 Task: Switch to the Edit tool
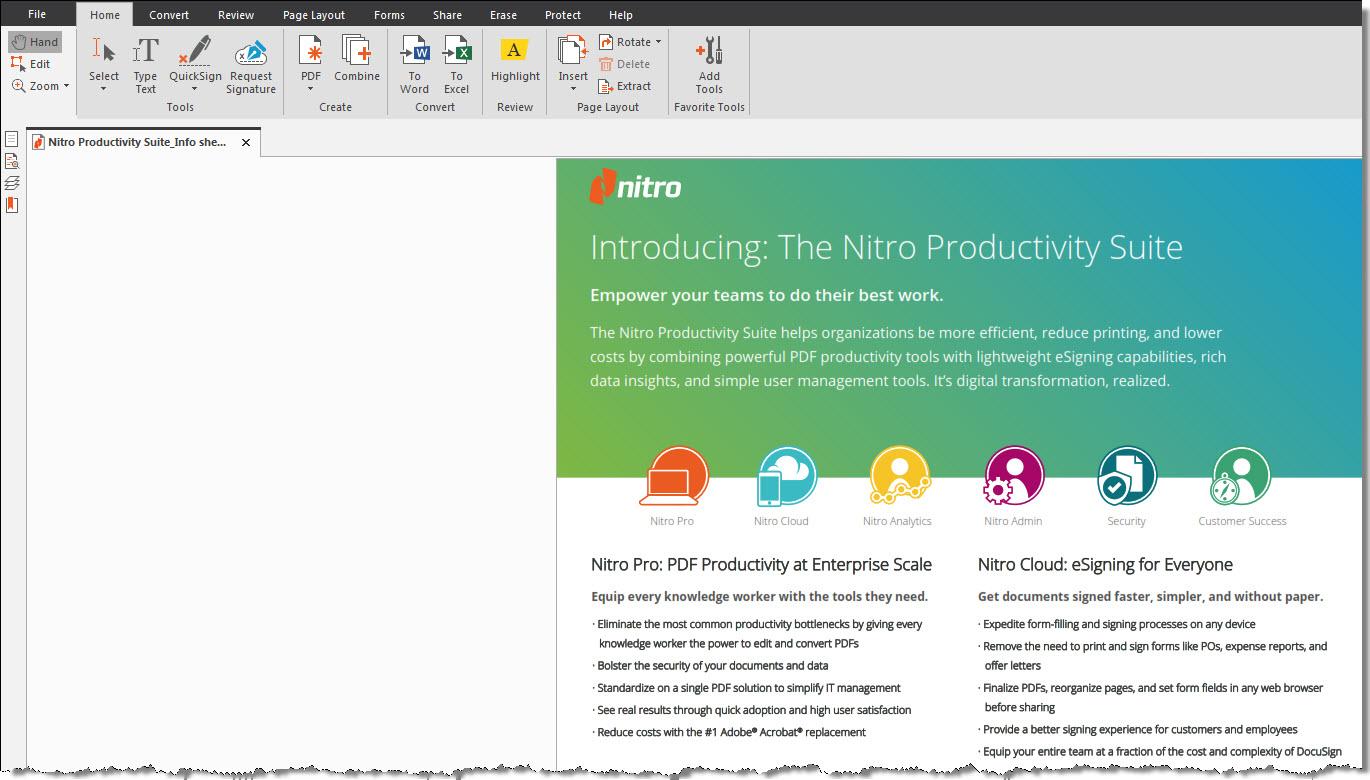click(31, 64)
